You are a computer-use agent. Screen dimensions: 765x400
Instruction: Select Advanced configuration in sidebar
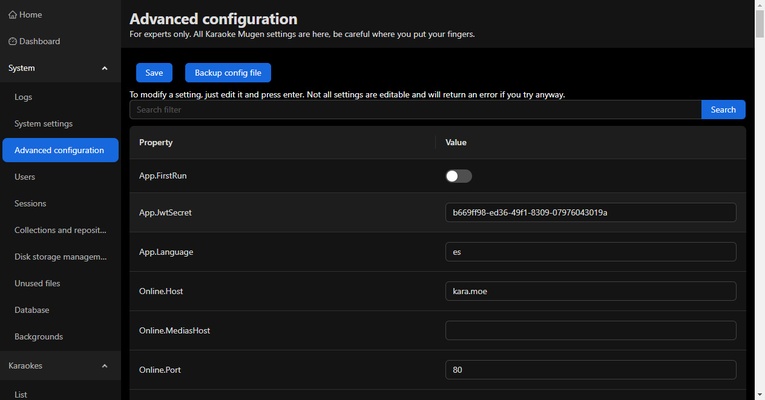point(59,150)
